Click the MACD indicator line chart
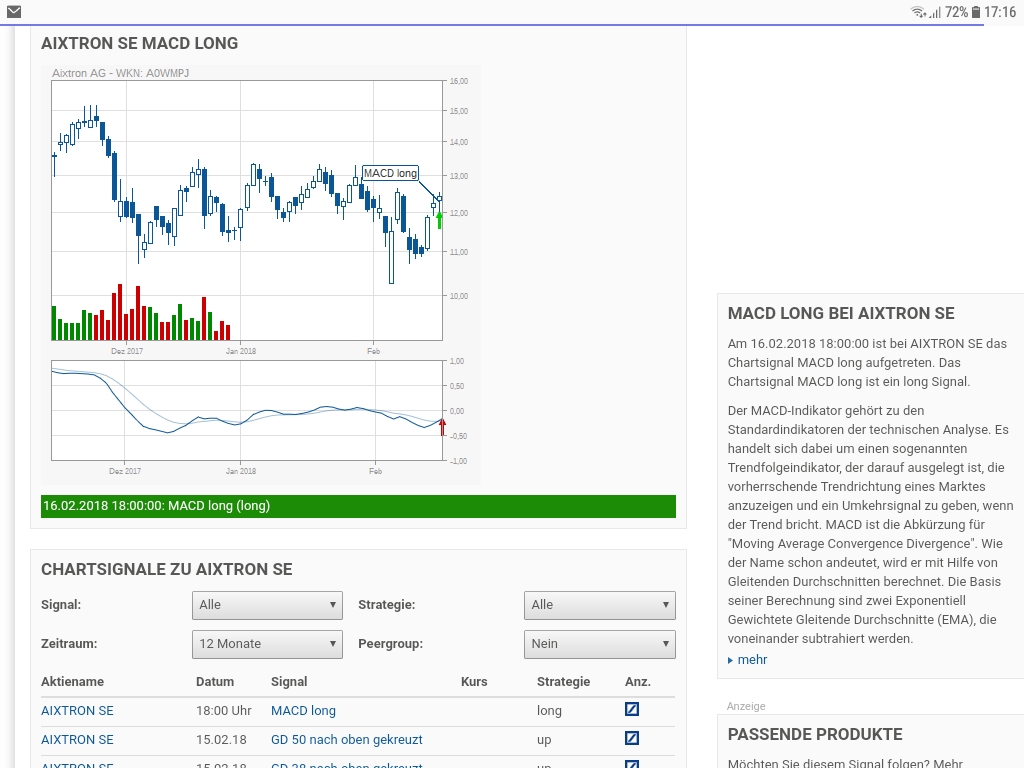1024x768 pixels. (247, 411)
